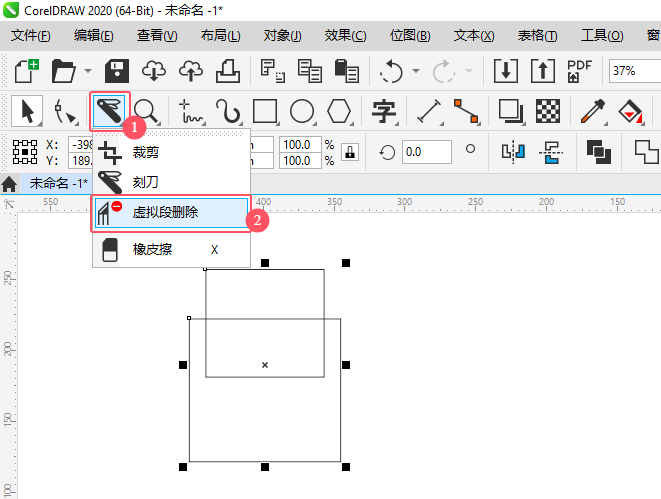Image resolution: width=661 pixels, height=499 pixels.
Task: Import a file with down-arrow icon
Action: [x=506, y=71]
